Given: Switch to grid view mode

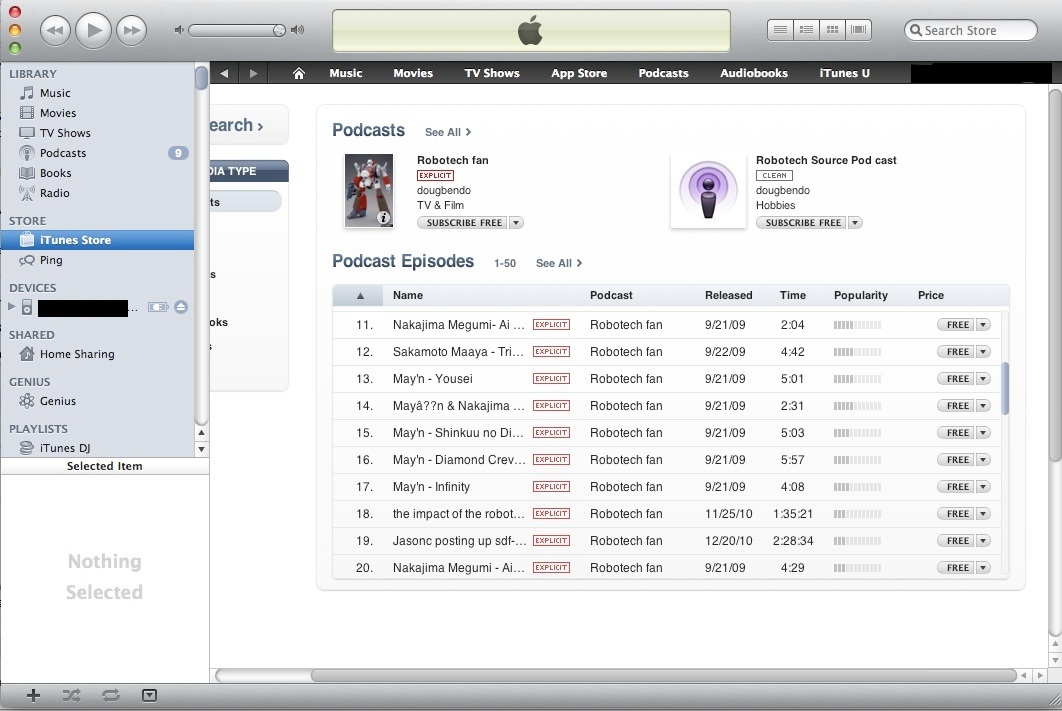Looking at the screenshot, I should pos(832,30).
